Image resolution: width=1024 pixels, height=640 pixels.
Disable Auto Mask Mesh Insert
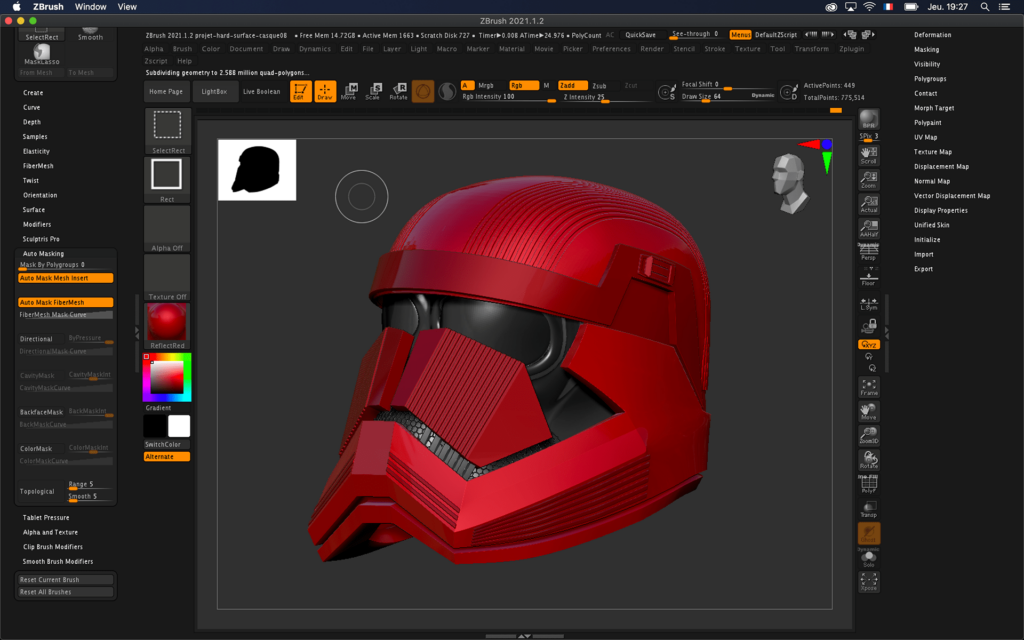pos(66,278)
